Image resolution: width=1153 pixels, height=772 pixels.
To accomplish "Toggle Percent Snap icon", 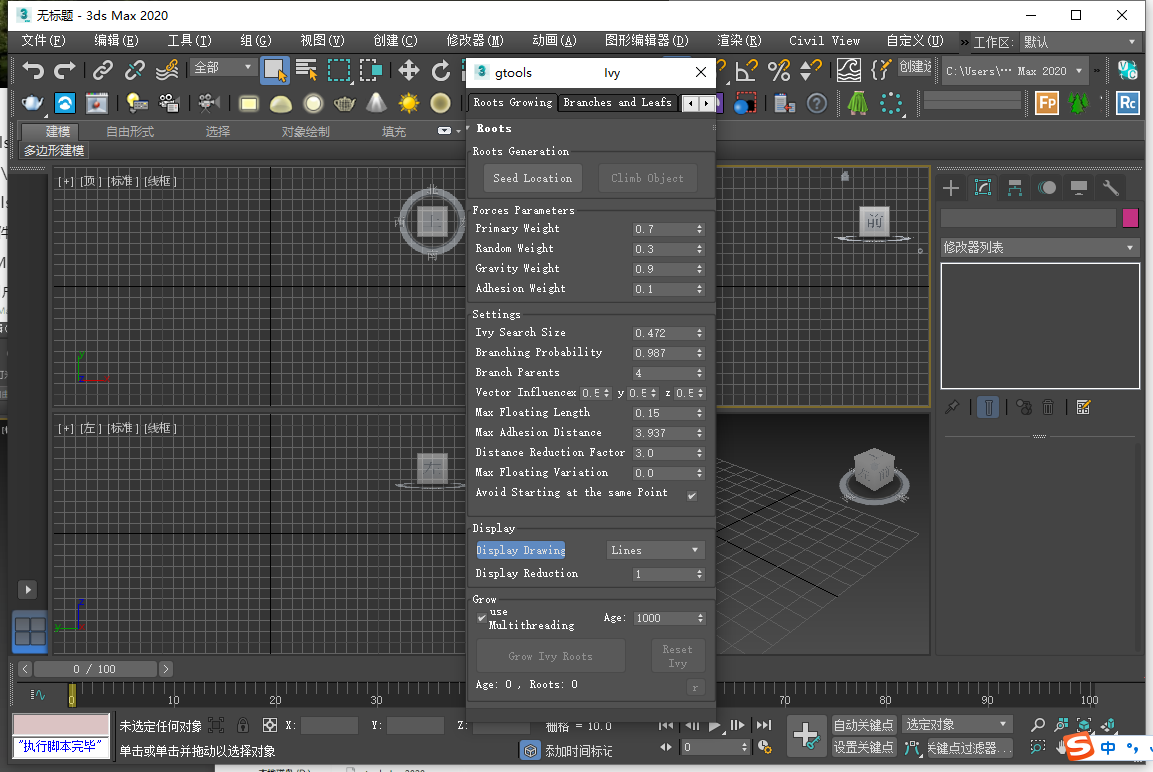I will [779, 71].
